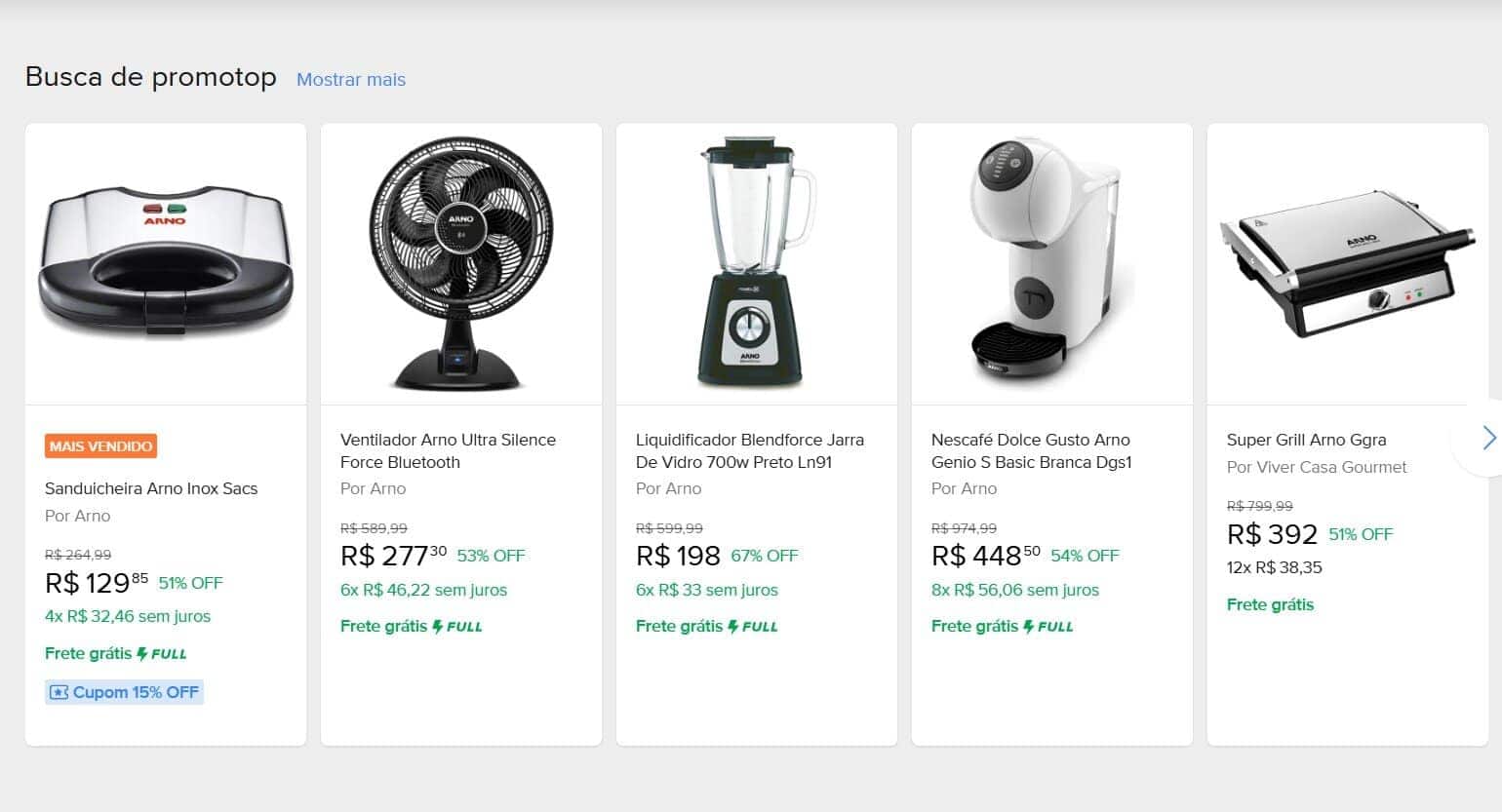This screenshot has width=1502, height=812.
Task: Open Sanduicheira Arno Inox Sacs title
Action: point(151,488)
